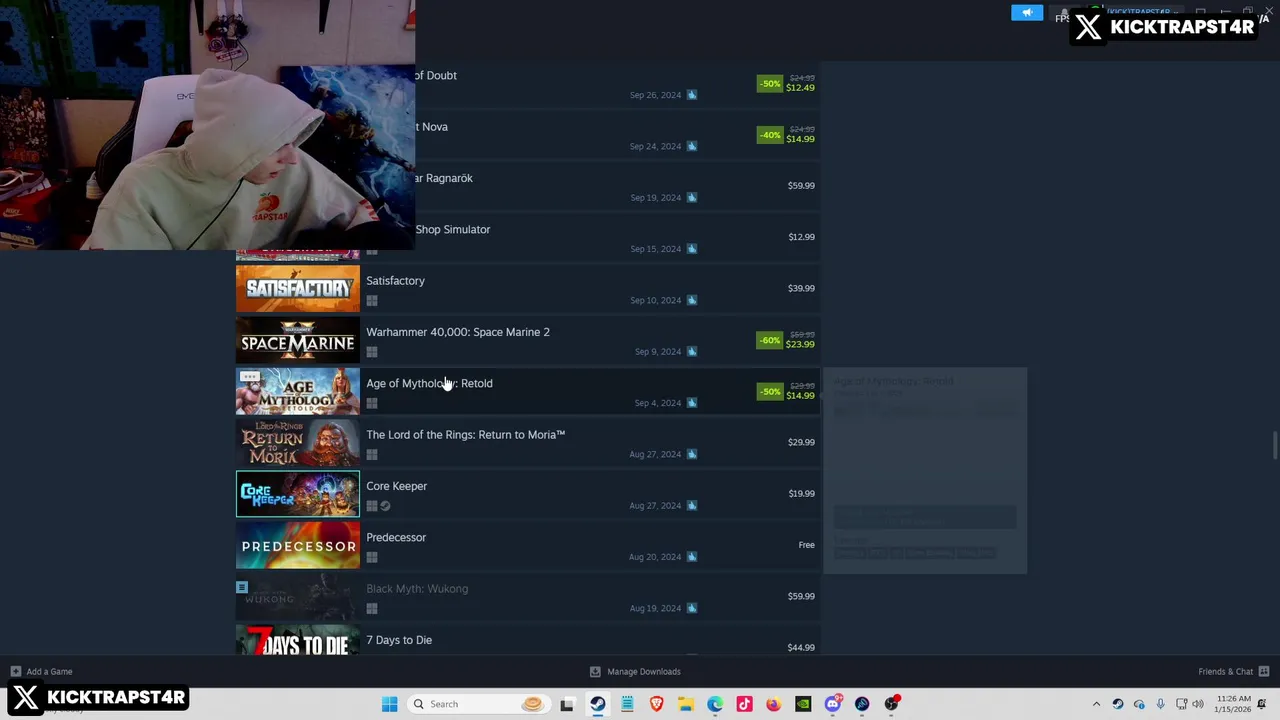Click the Predecessor capsule thumbnail
The image size is (1280, 720).
click(x=298, y=545)
